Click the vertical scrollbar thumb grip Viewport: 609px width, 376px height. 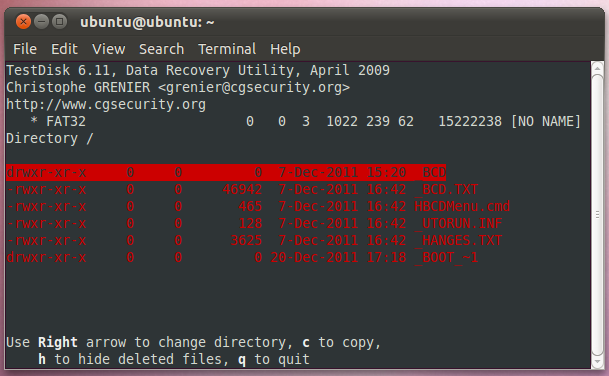click(x=597, y=214)
